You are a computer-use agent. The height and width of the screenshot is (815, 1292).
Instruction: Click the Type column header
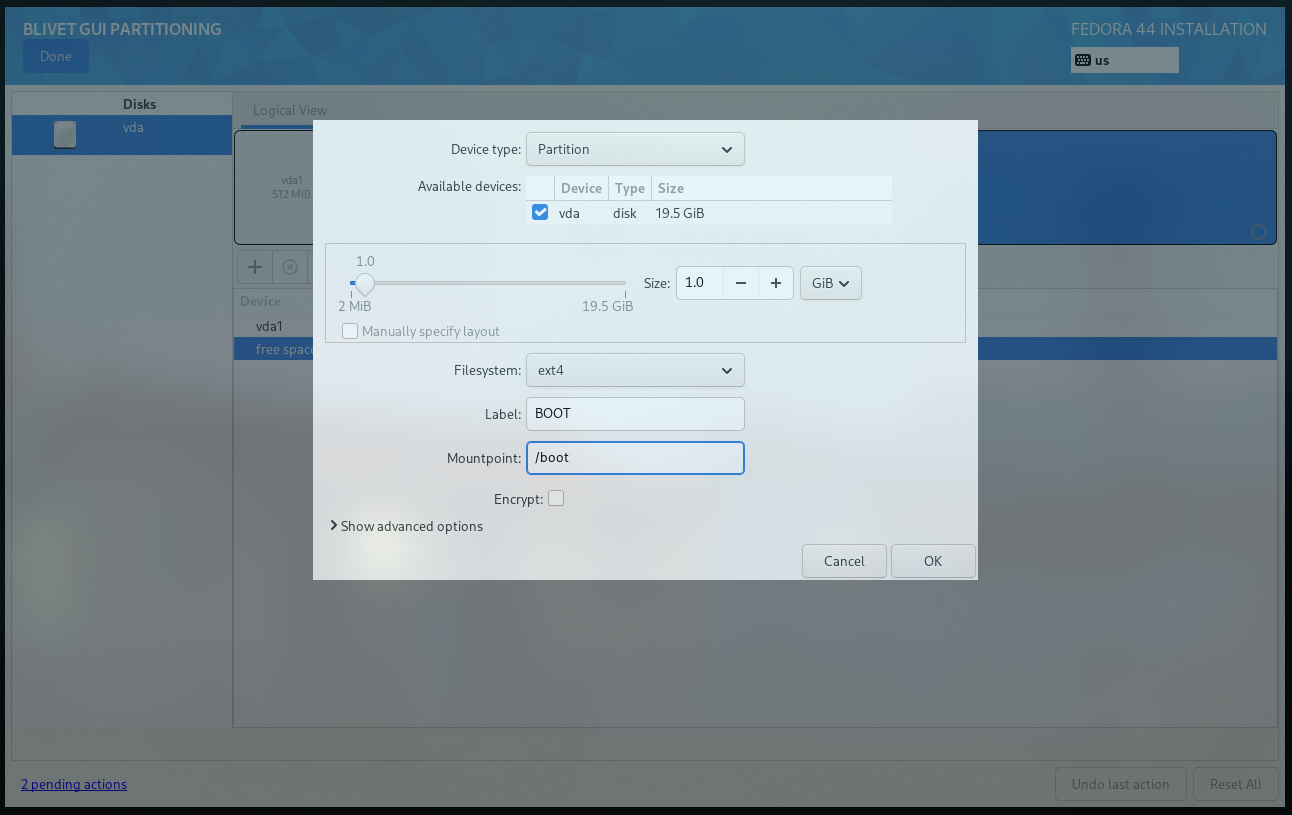630,188
